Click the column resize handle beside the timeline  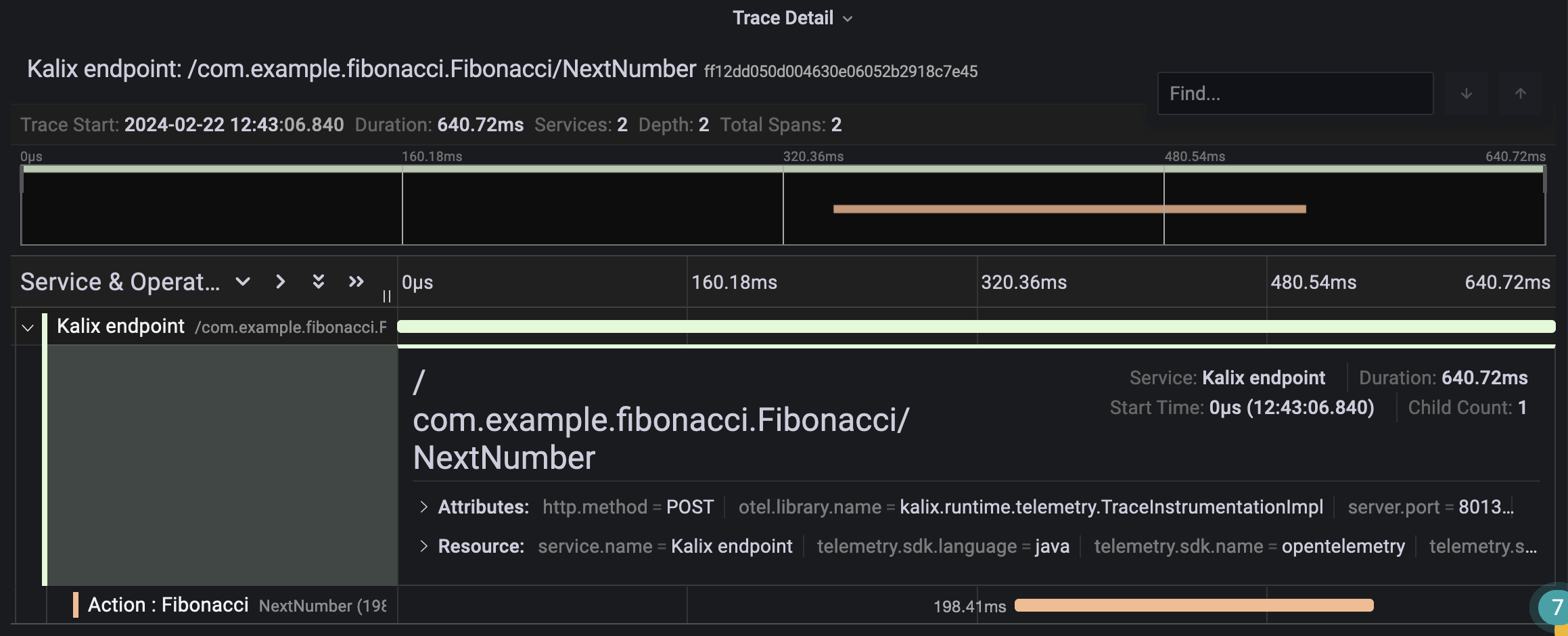click(387, 296)
